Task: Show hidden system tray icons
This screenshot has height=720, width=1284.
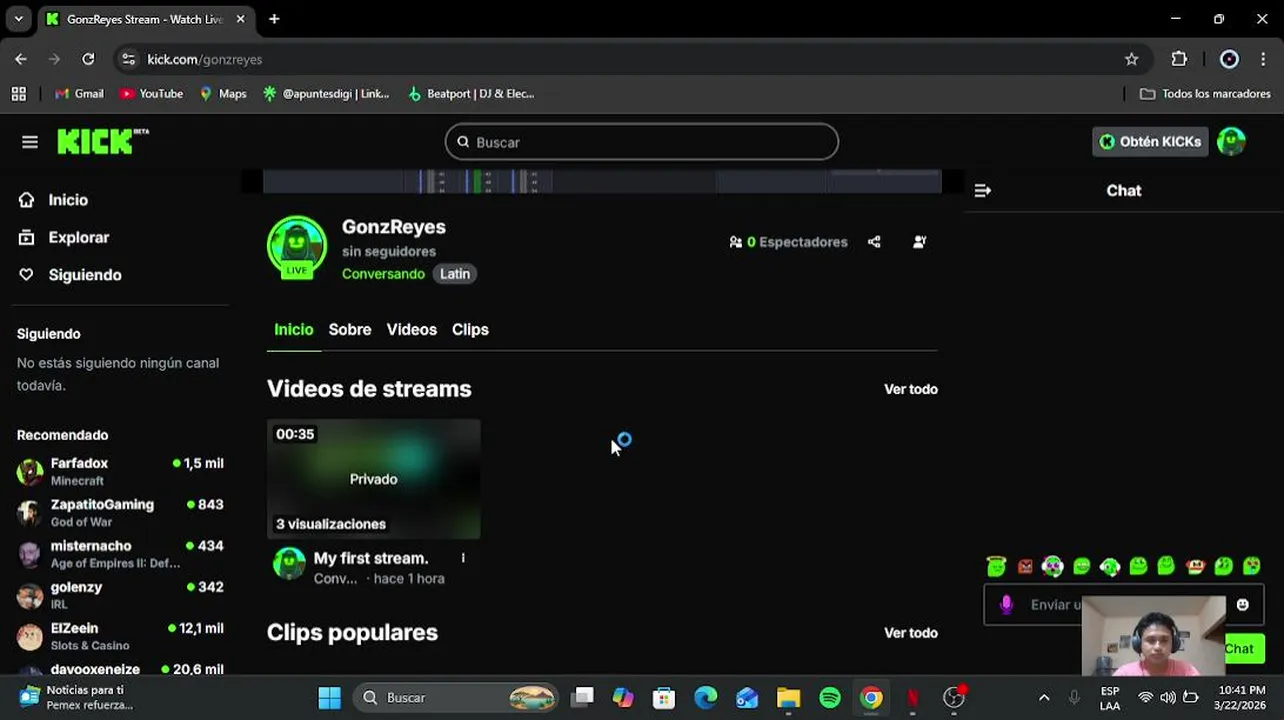Action: [1043, 698]
